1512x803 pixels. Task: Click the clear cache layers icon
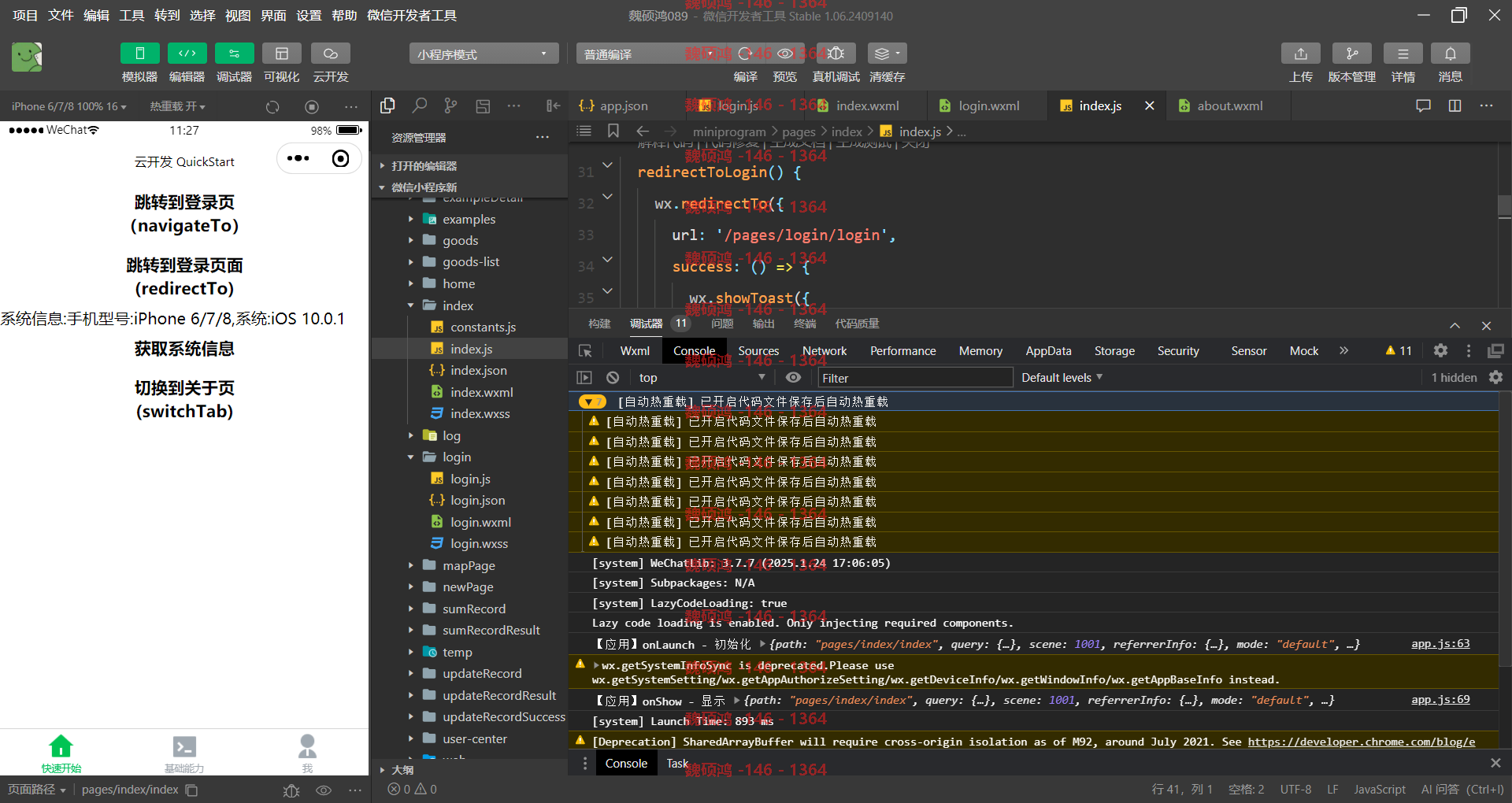(887, 54)
